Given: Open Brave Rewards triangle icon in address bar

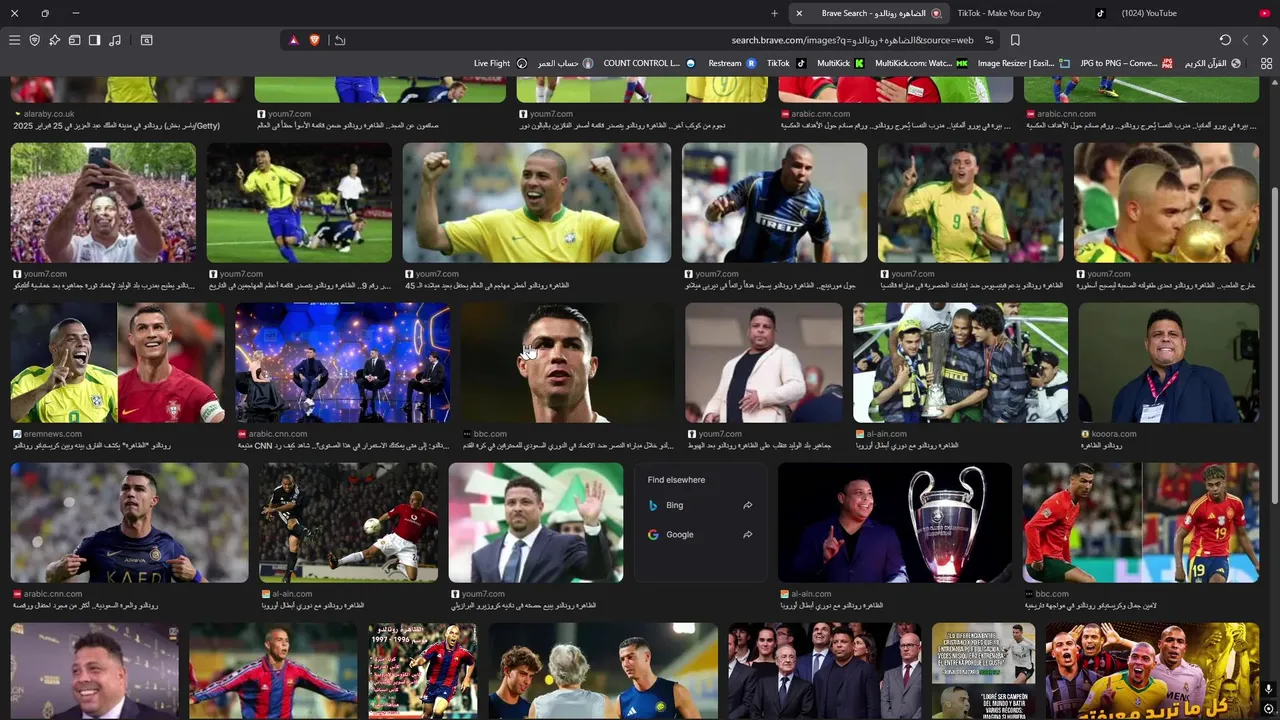Looking at the screenshot, I should (294, 40).
